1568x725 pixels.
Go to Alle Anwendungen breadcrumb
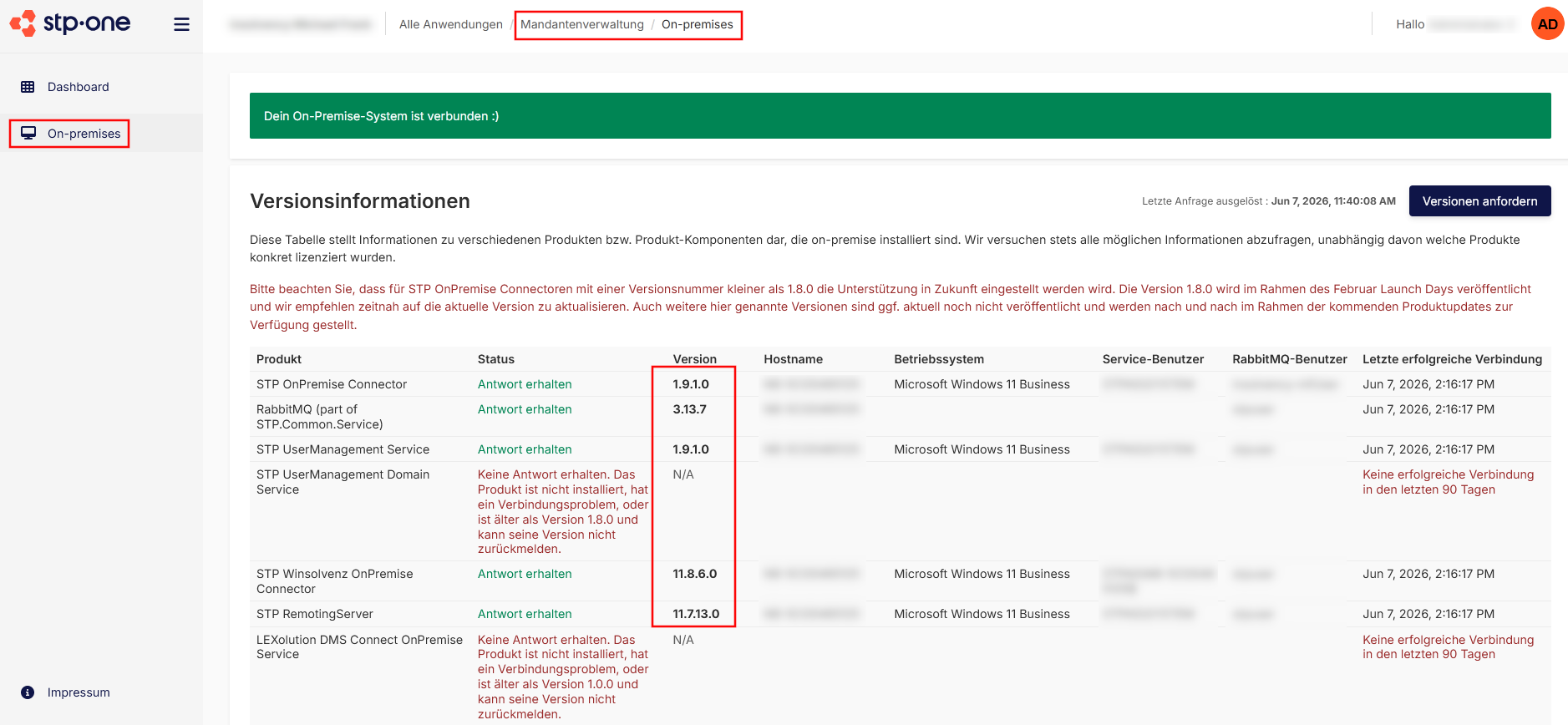(x=451, y=24)
